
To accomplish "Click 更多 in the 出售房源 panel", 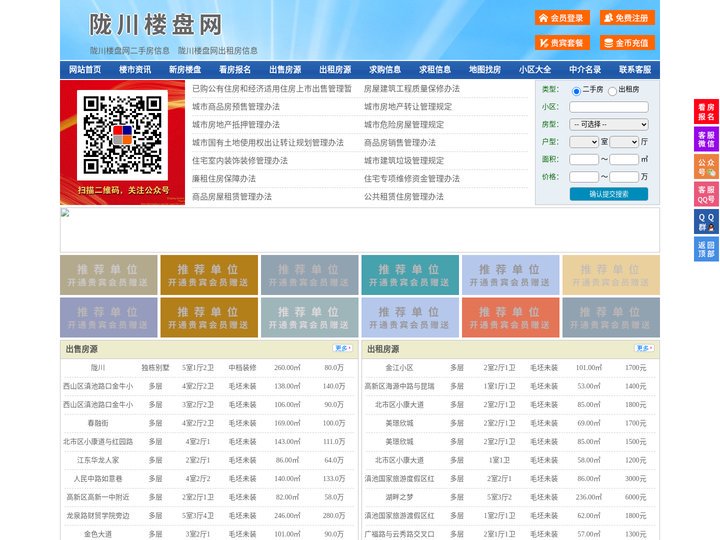I will pyautogui.click(x=343, y=349).
